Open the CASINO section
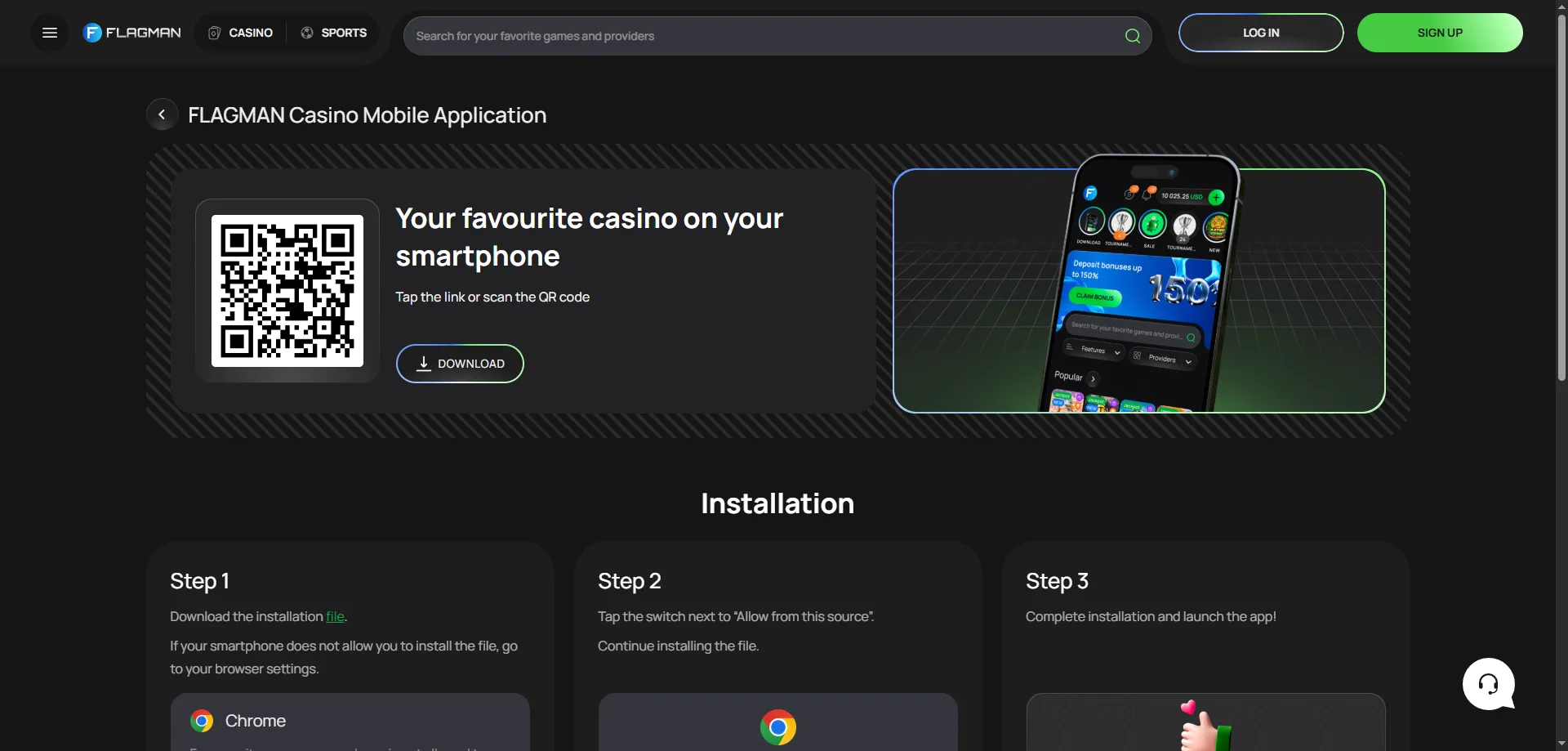This screenshot has width=1568, height=751. tap(241, 33)
